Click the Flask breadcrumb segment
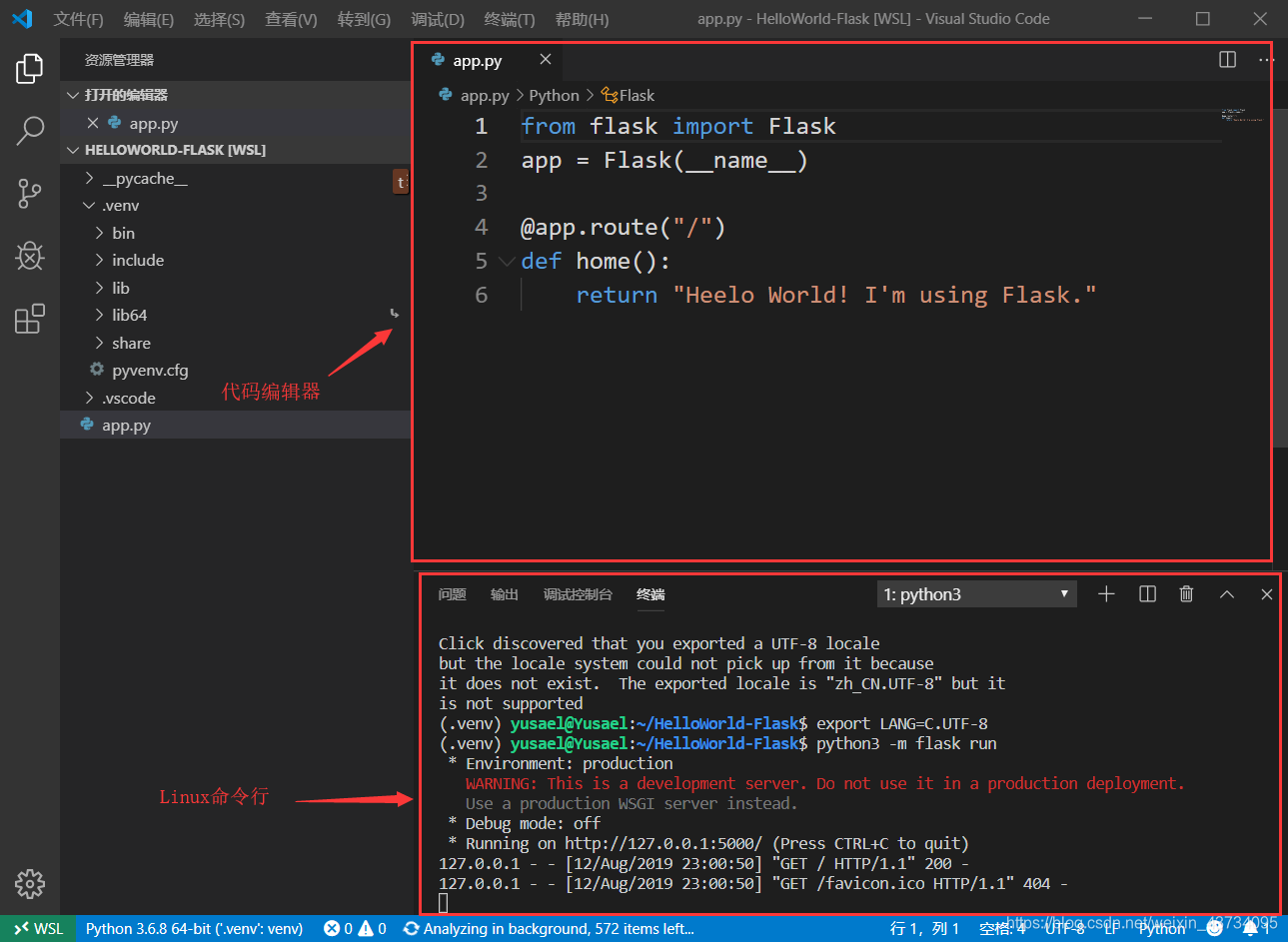The height and width of the screenshot is (942, 1288). (628, 95)
